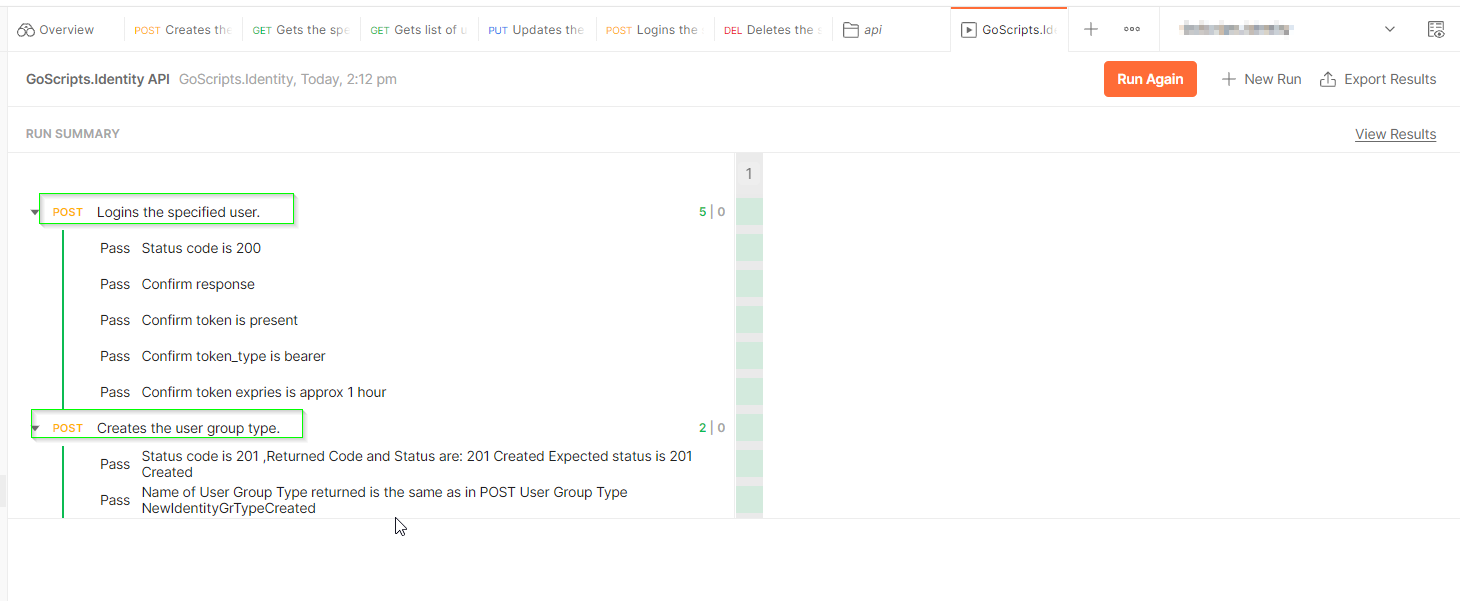Add a new tab with plus icon
This screenshot has height=601, width=1460.
[1091, 30]
